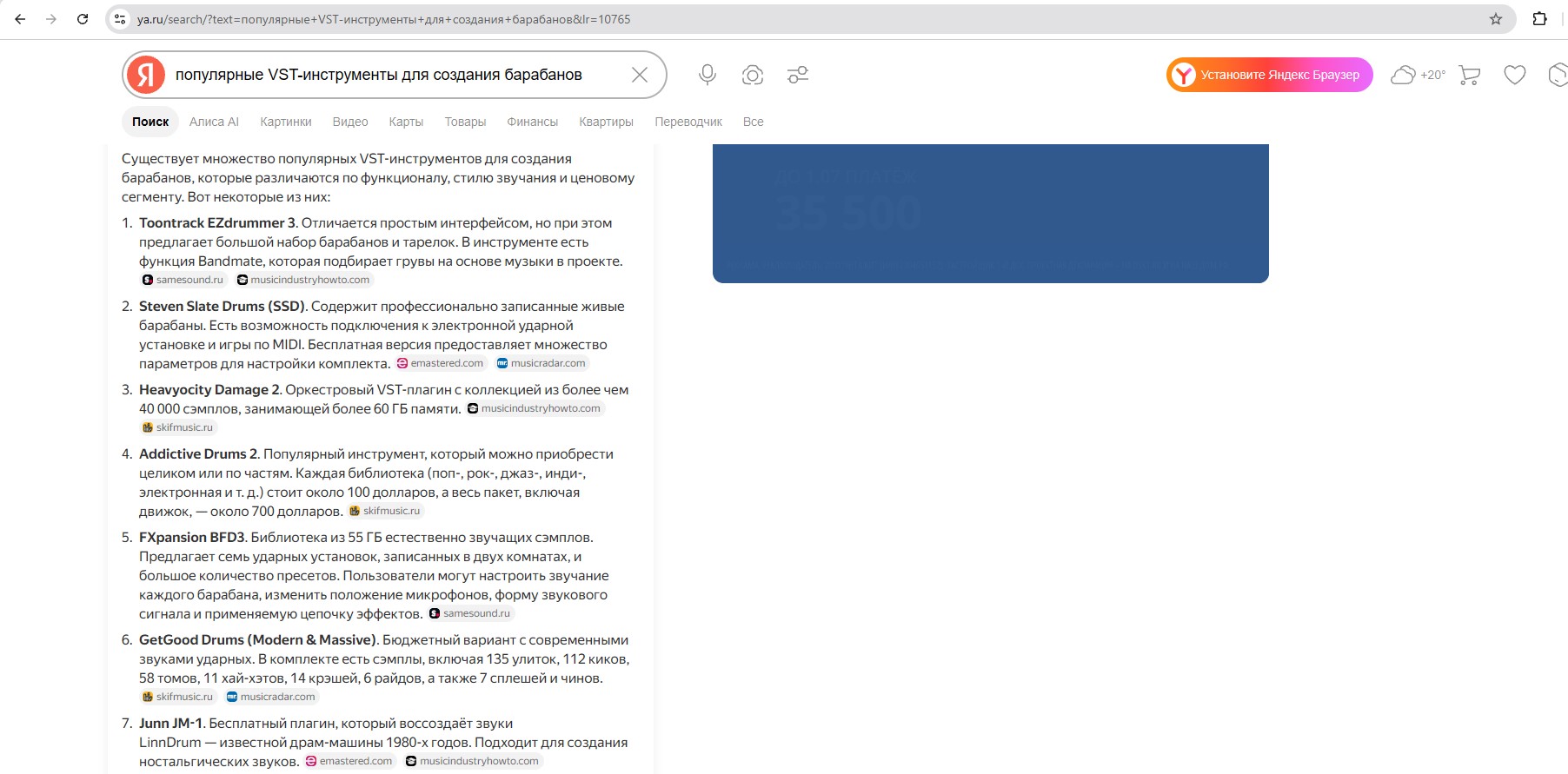
Task: Open skifmusic.ru source under GetGood Drums
Action: click(x=177, y=697)
